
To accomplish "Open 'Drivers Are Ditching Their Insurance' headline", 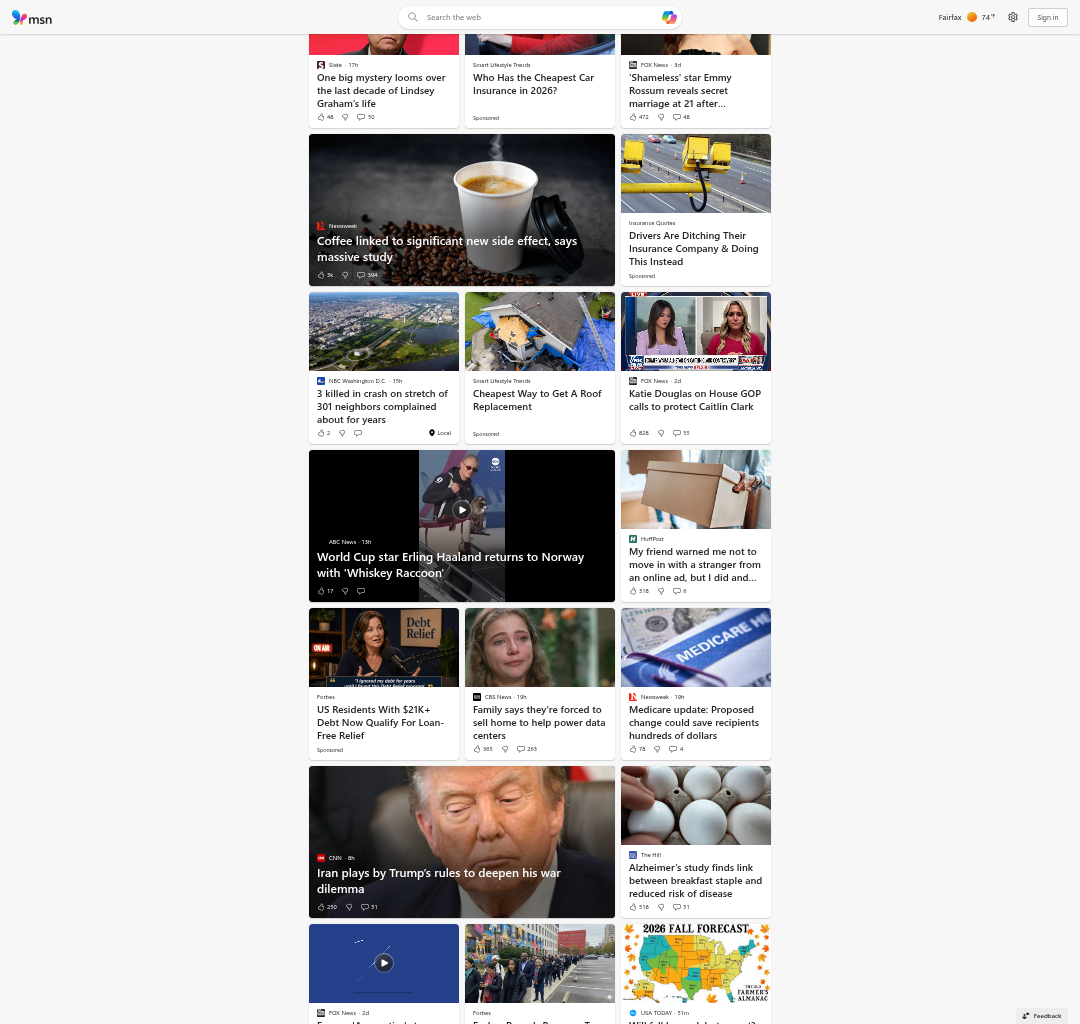I will (x=694, y=249).
